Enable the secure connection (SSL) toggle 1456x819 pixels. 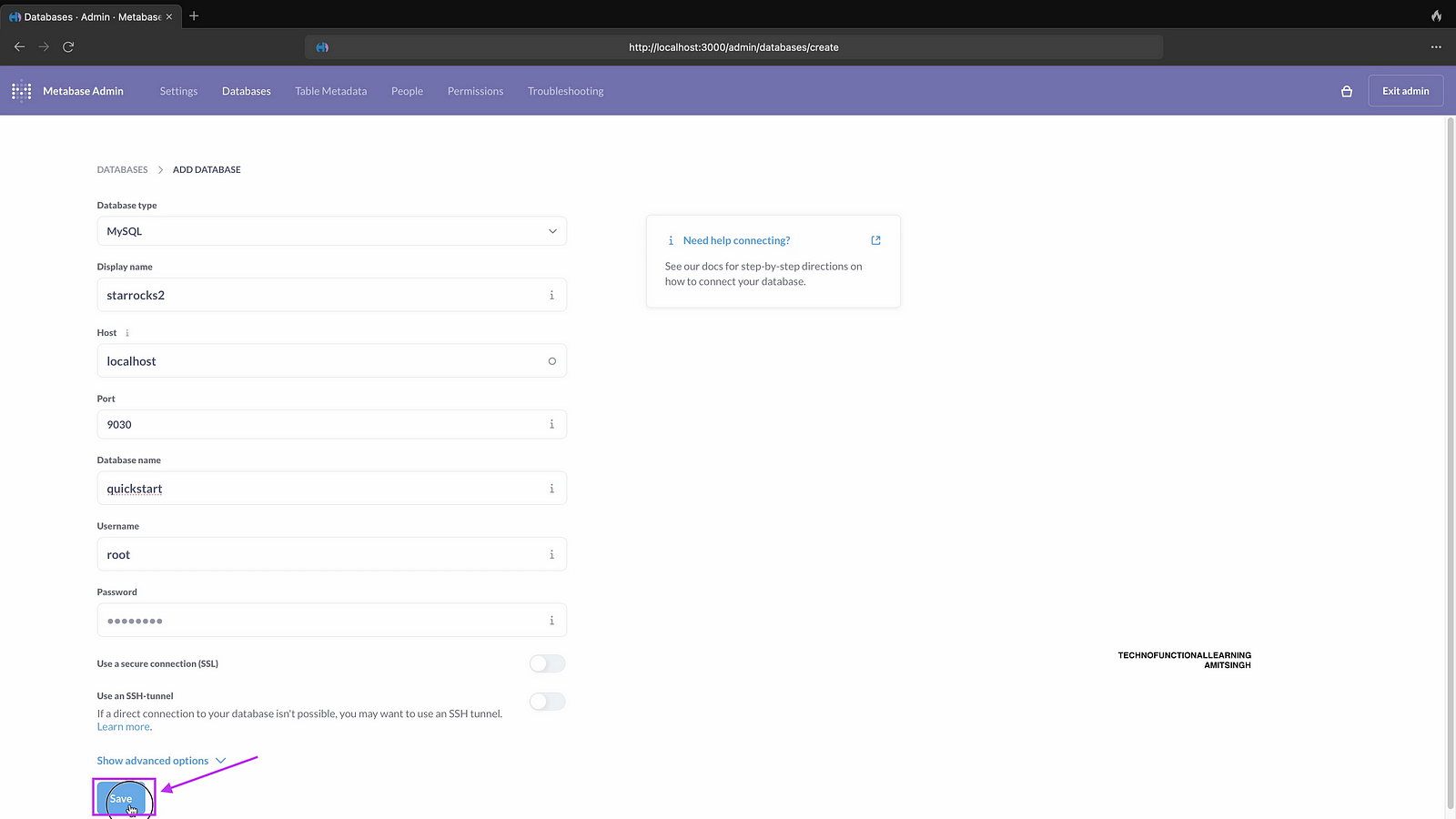[x=547, y=663]
